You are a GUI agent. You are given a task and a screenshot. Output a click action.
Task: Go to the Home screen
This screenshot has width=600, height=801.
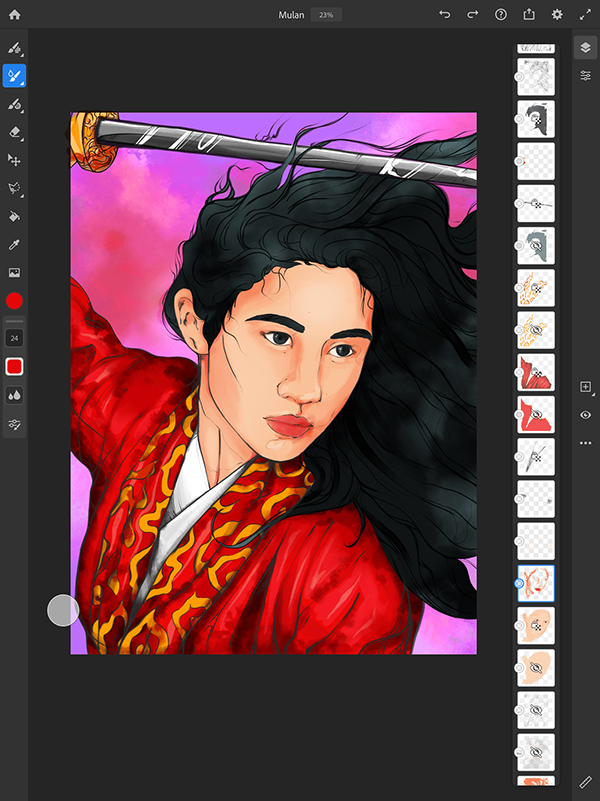point(14,14)
